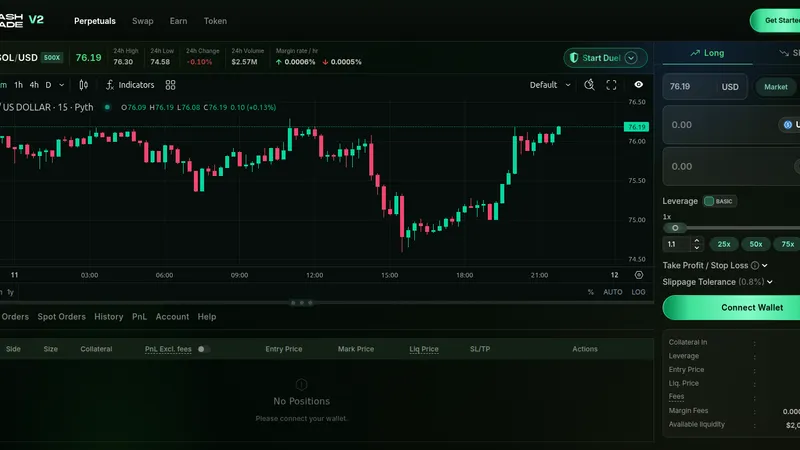Click the Fees label in summary
The width and height of the screenshot is (800, 450).
pyautogui.click(x=676, y=396)
